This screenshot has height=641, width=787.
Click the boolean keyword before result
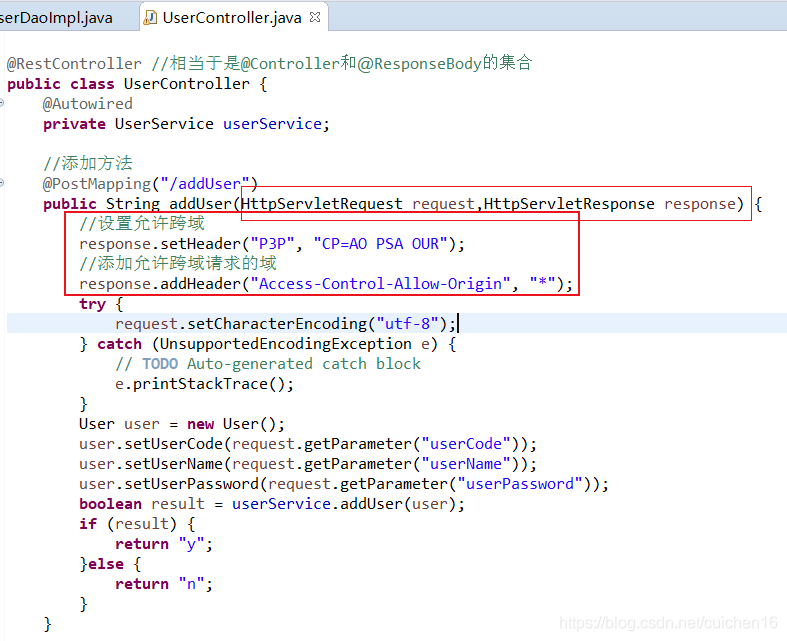(110, 504)
